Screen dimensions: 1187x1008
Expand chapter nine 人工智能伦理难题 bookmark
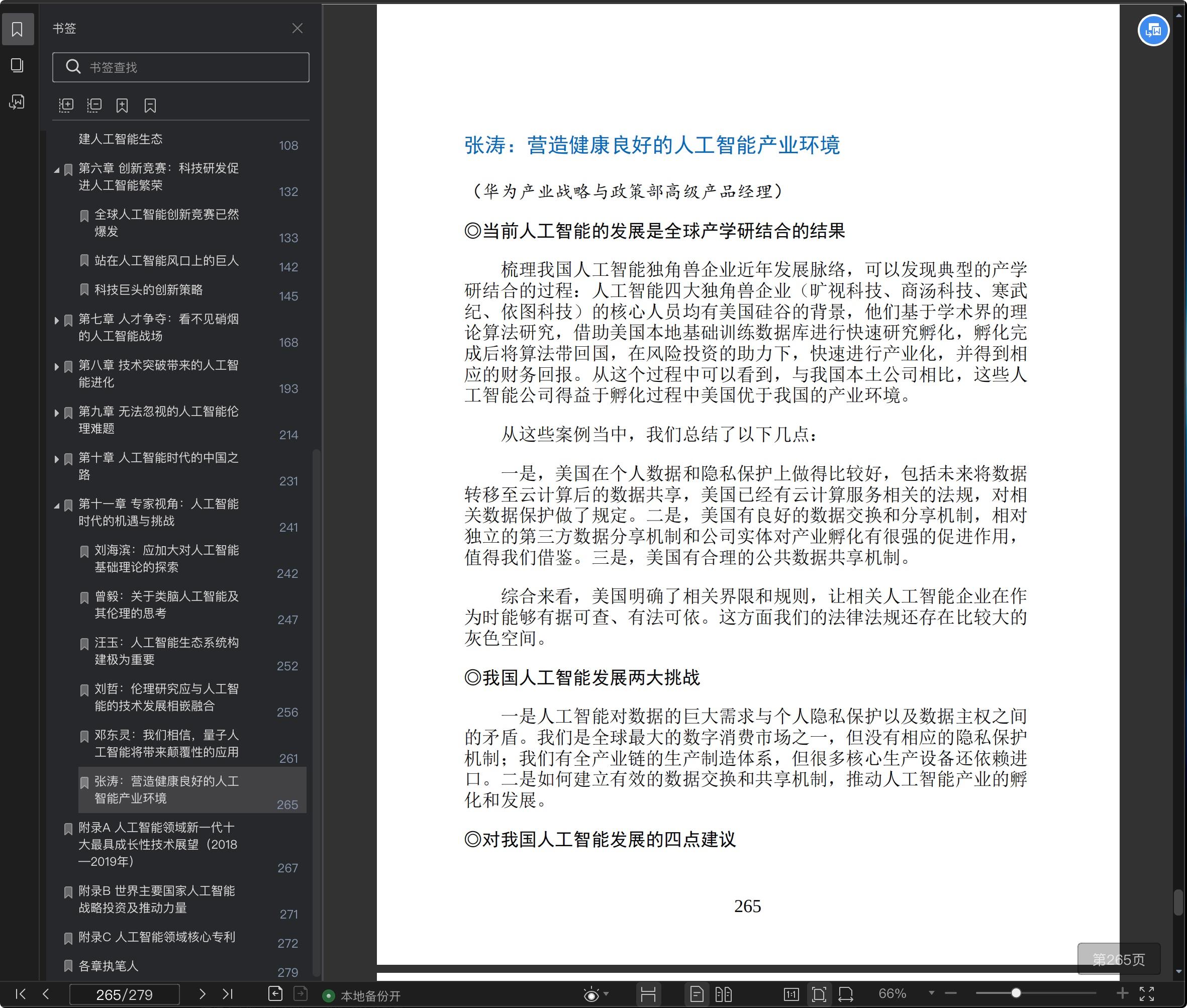point(57,413)
